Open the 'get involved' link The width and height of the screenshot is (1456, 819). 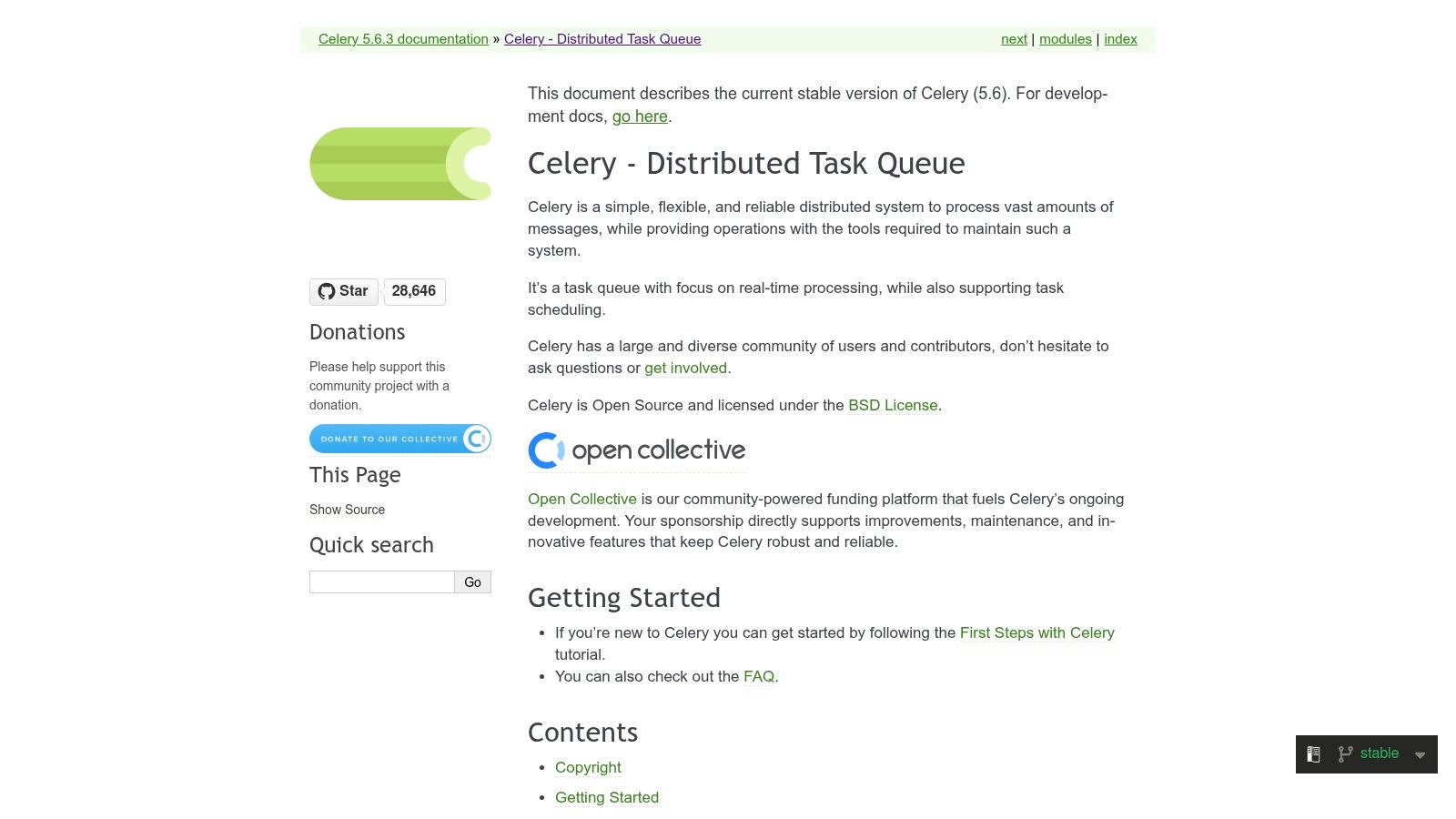[685, 368]
